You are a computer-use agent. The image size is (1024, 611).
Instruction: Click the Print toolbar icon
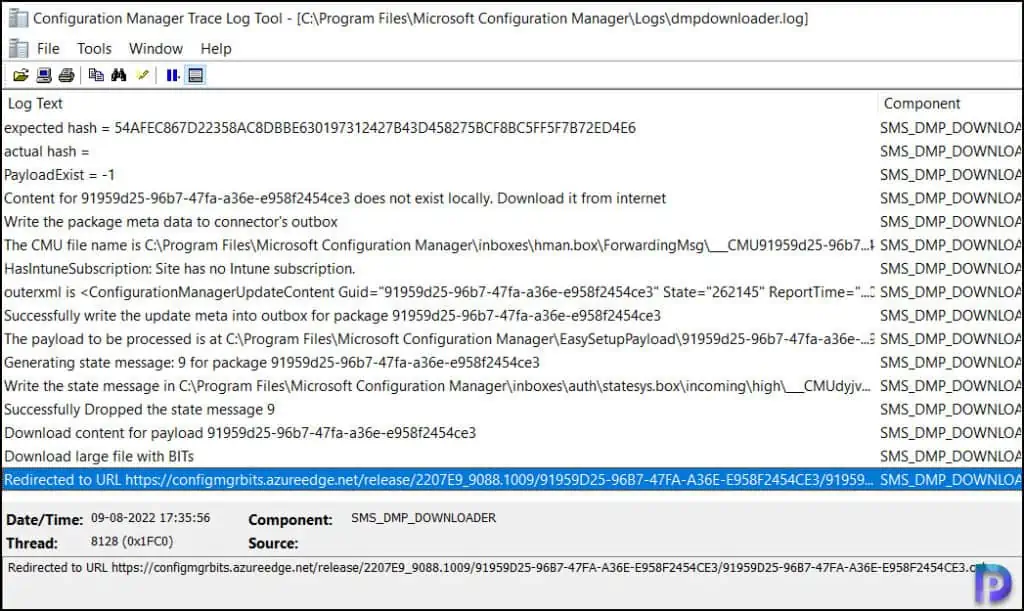67,75
